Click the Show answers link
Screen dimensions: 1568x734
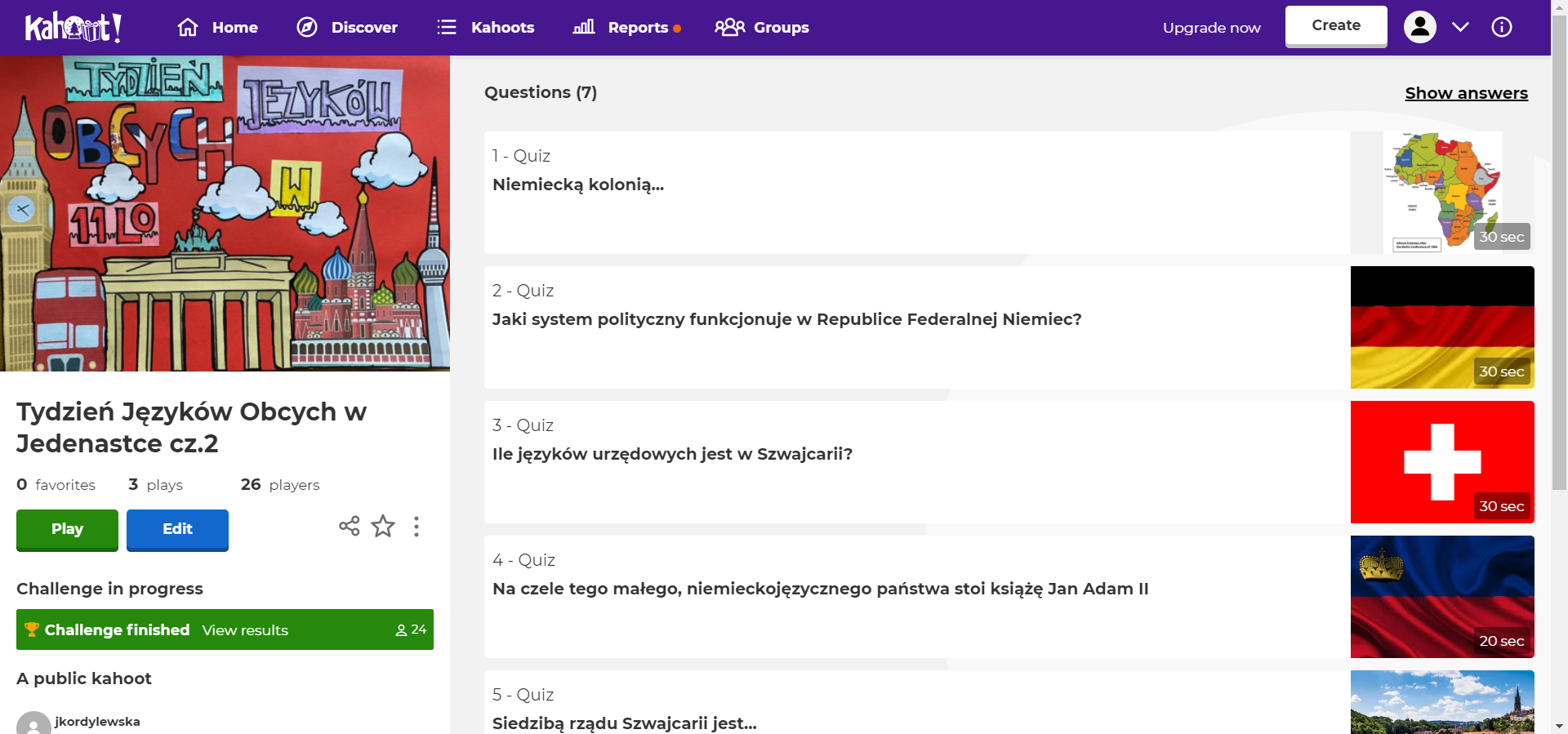pos(1466,93)
